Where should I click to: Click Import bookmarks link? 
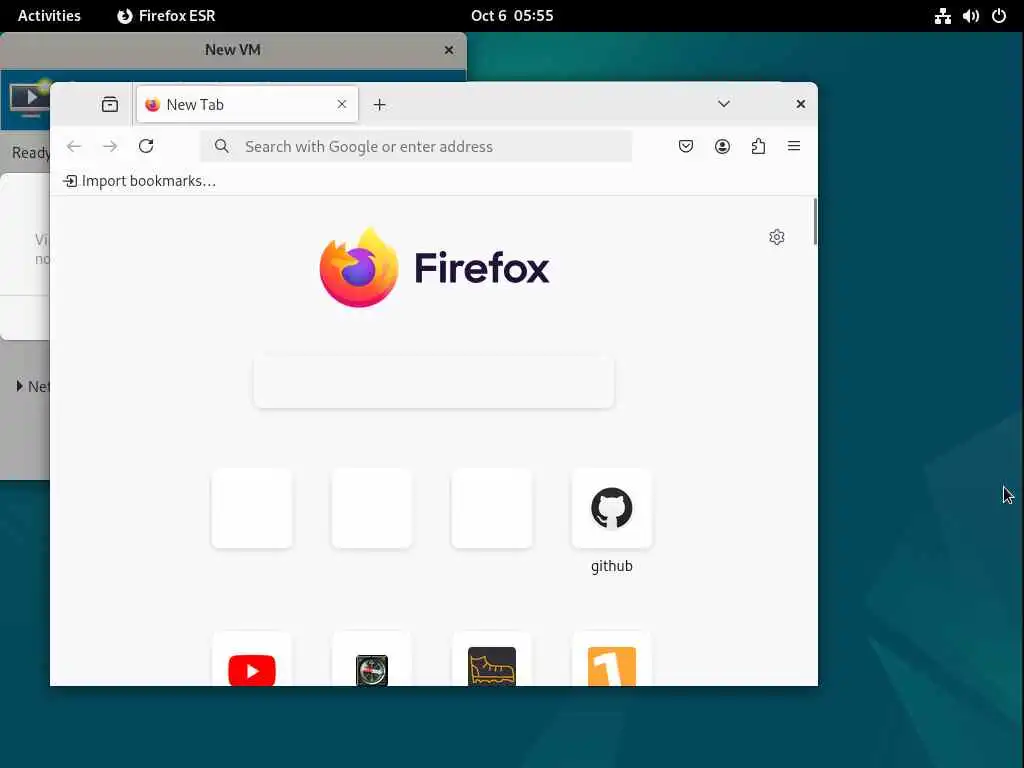139,181
